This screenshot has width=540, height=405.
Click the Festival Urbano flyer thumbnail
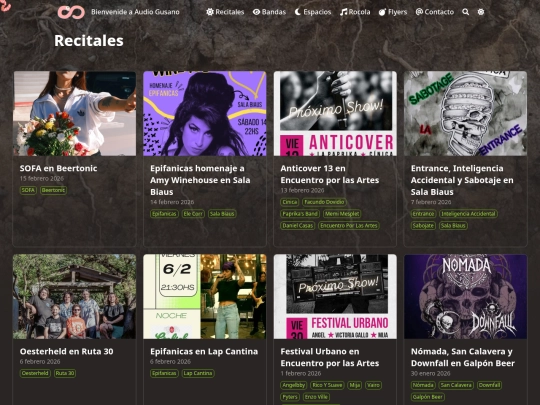[335, 297]
